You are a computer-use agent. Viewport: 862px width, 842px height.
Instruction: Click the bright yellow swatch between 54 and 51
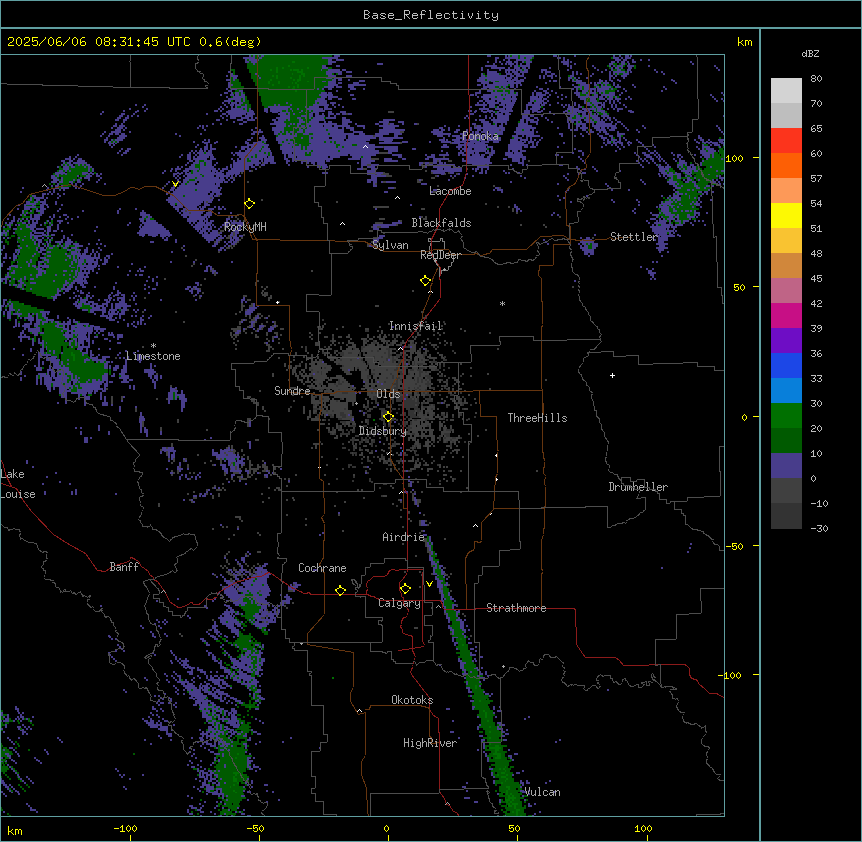pyautogui.click(x=786, y=215)
